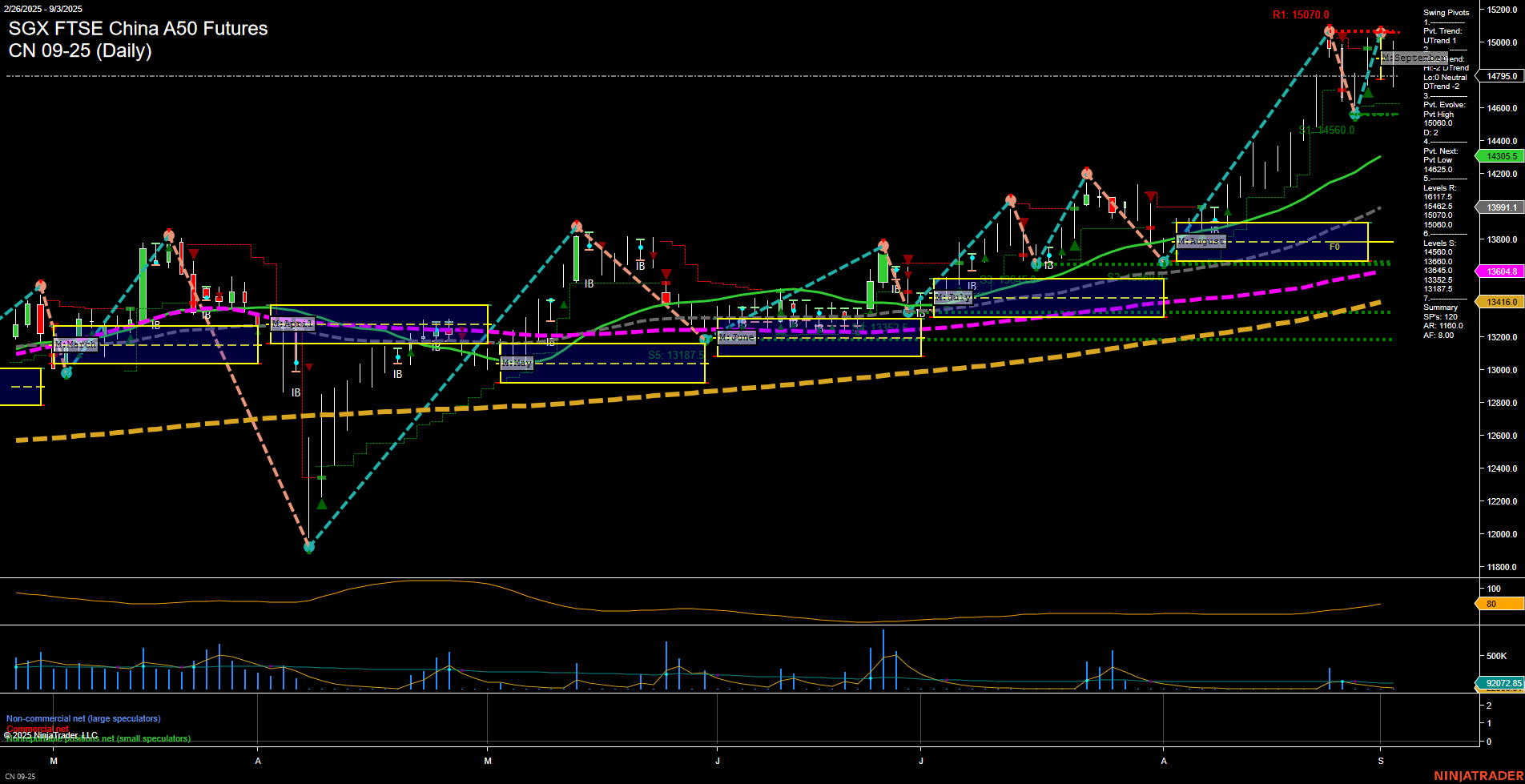Click the magenta 13604.8 price axis marker
The width and height of the screenshot is (1525, 784).
coord(1502,271)
